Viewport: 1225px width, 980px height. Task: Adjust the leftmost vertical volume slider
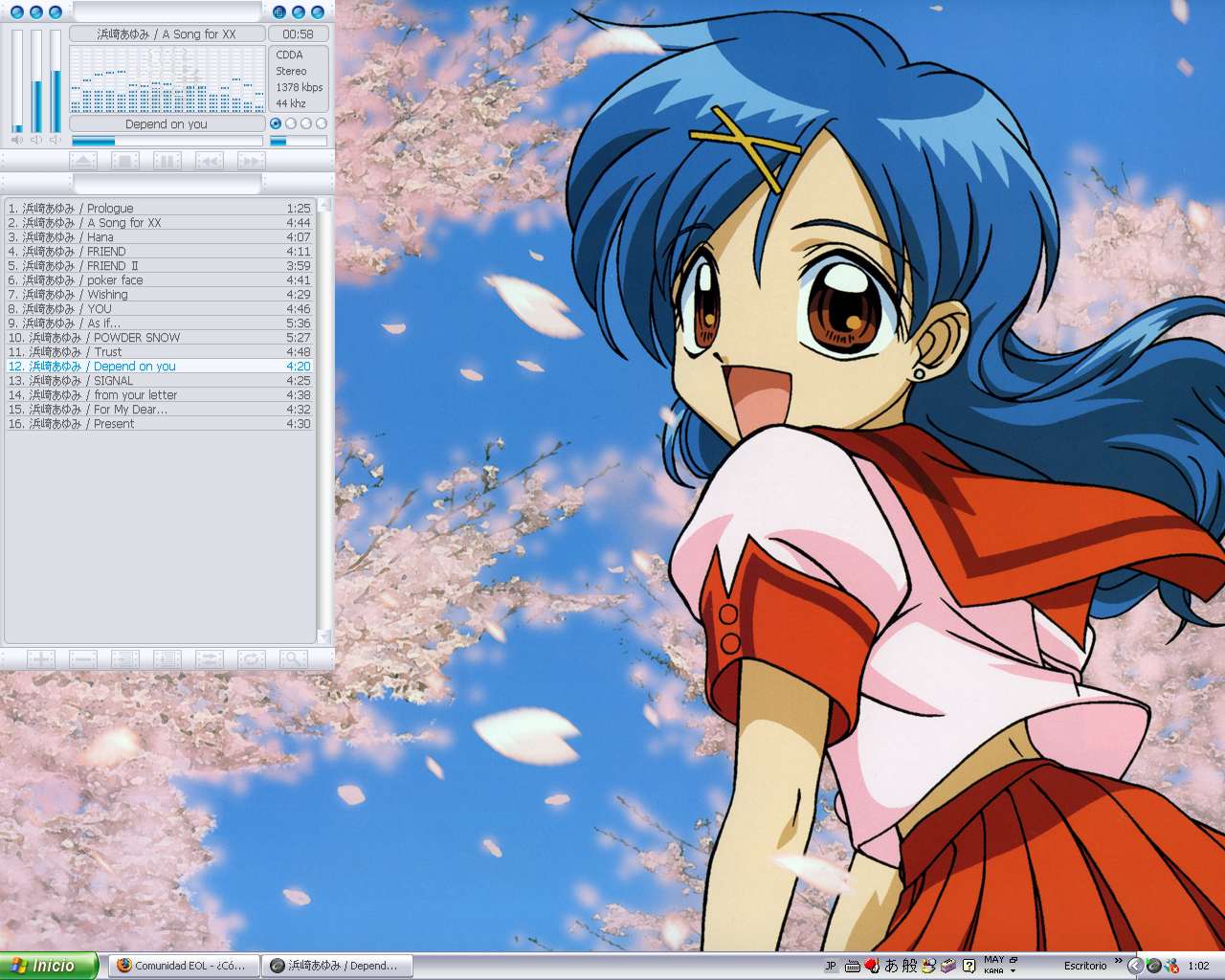coord(17,81)
